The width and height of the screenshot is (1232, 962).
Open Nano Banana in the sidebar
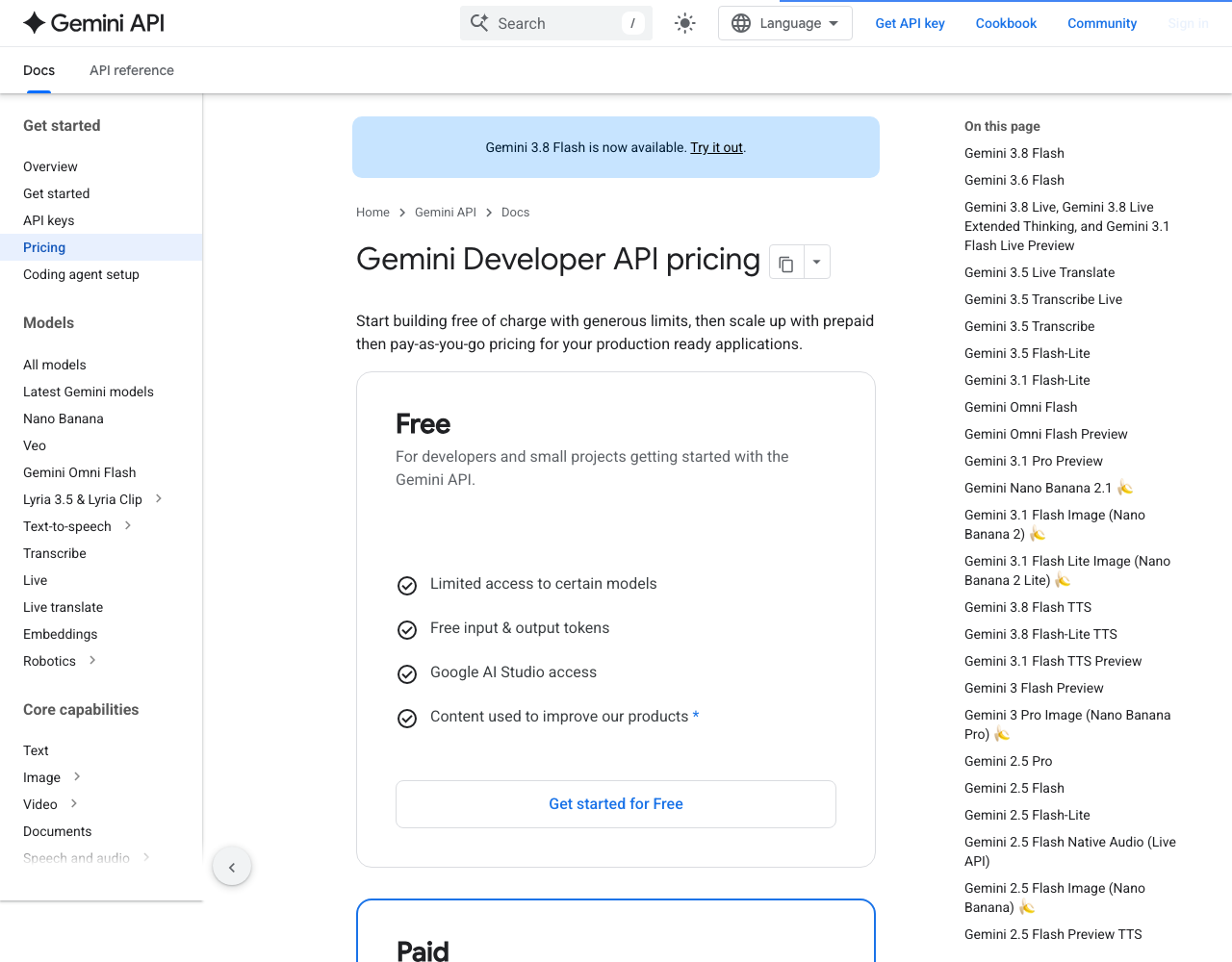64,418
